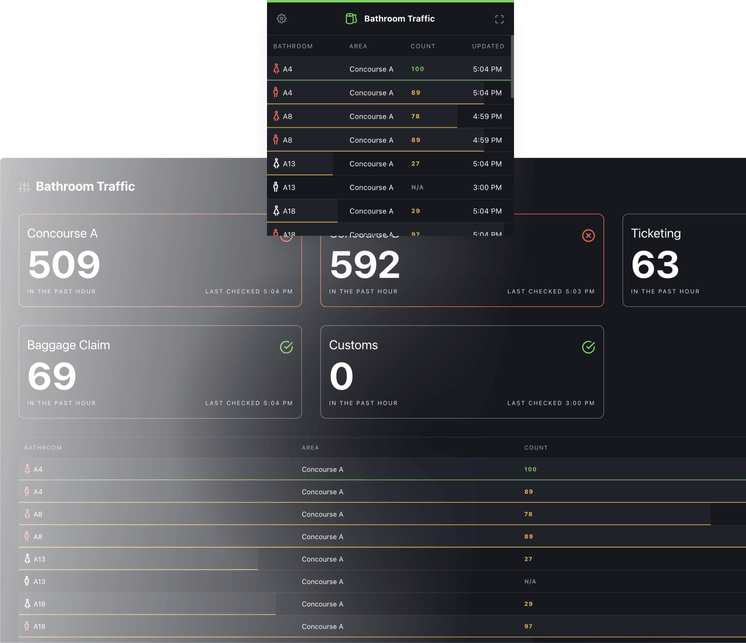Image resolution: width=746 pixels, height=643 pixels.
Task: Click count 78 in dashboard table A8 row
Action: point(528,514)
